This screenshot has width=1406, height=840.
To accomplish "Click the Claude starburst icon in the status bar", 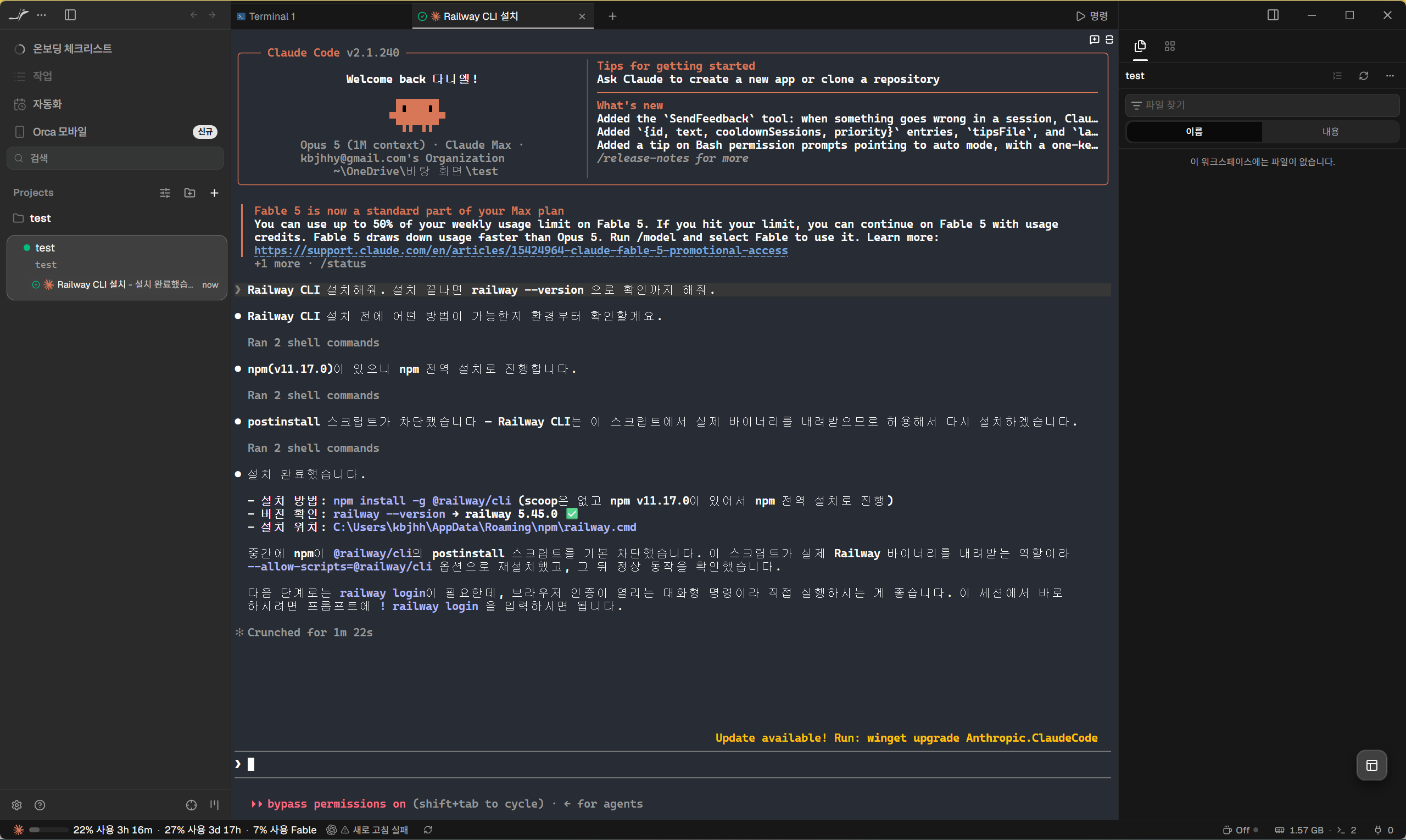I will coord(19,830).
